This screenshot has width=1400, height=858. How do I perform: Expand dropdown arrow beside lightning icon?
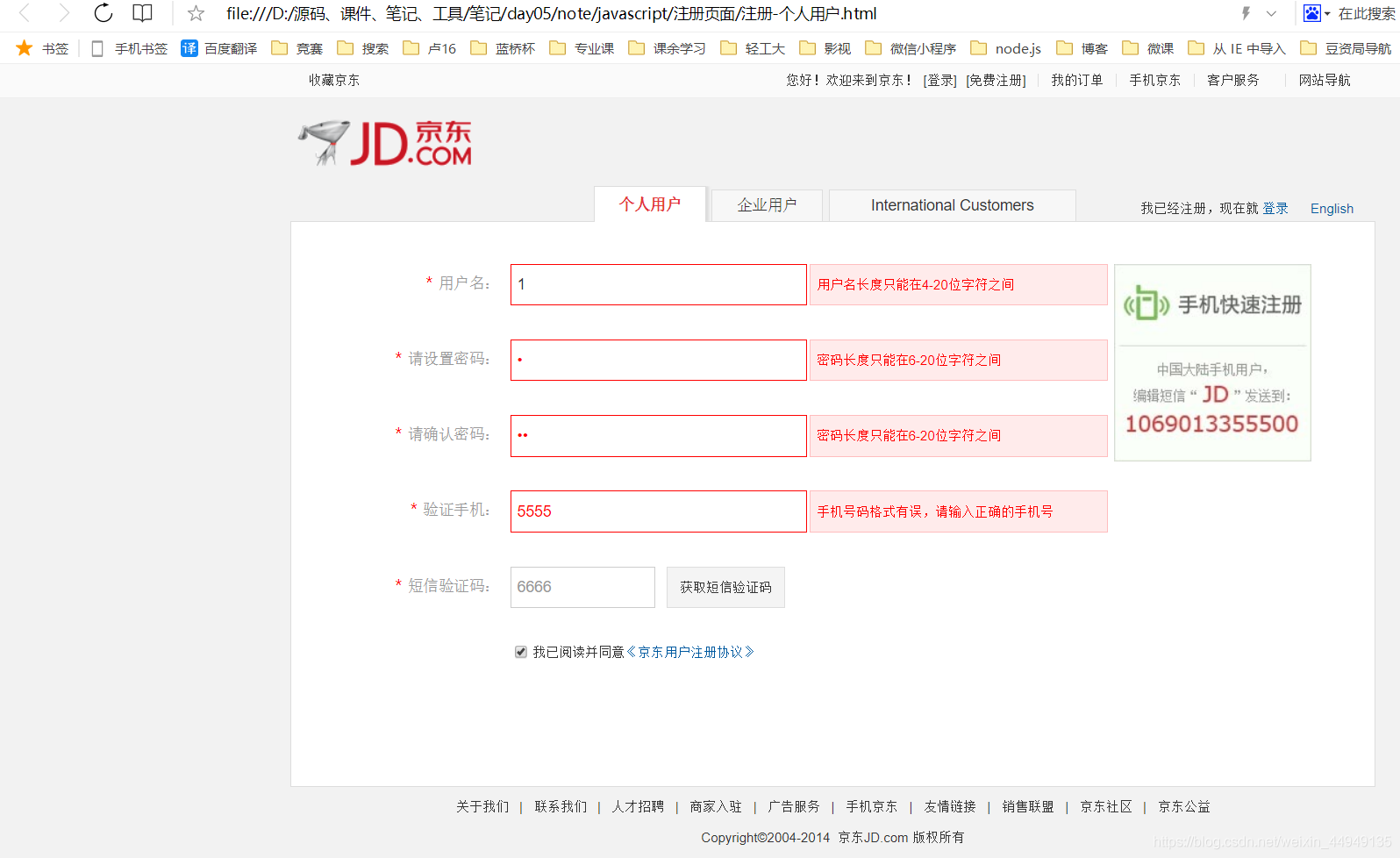tap(1272, 13)
